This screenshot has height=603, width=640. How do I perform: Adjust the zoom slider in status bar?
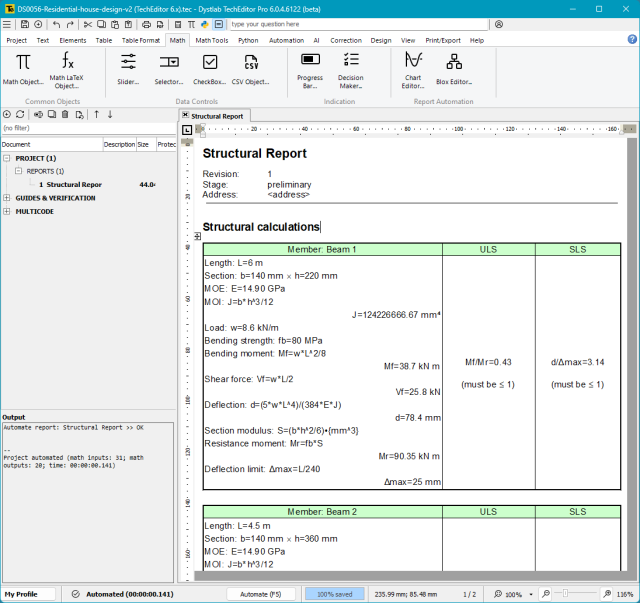[x=565, y=593]
